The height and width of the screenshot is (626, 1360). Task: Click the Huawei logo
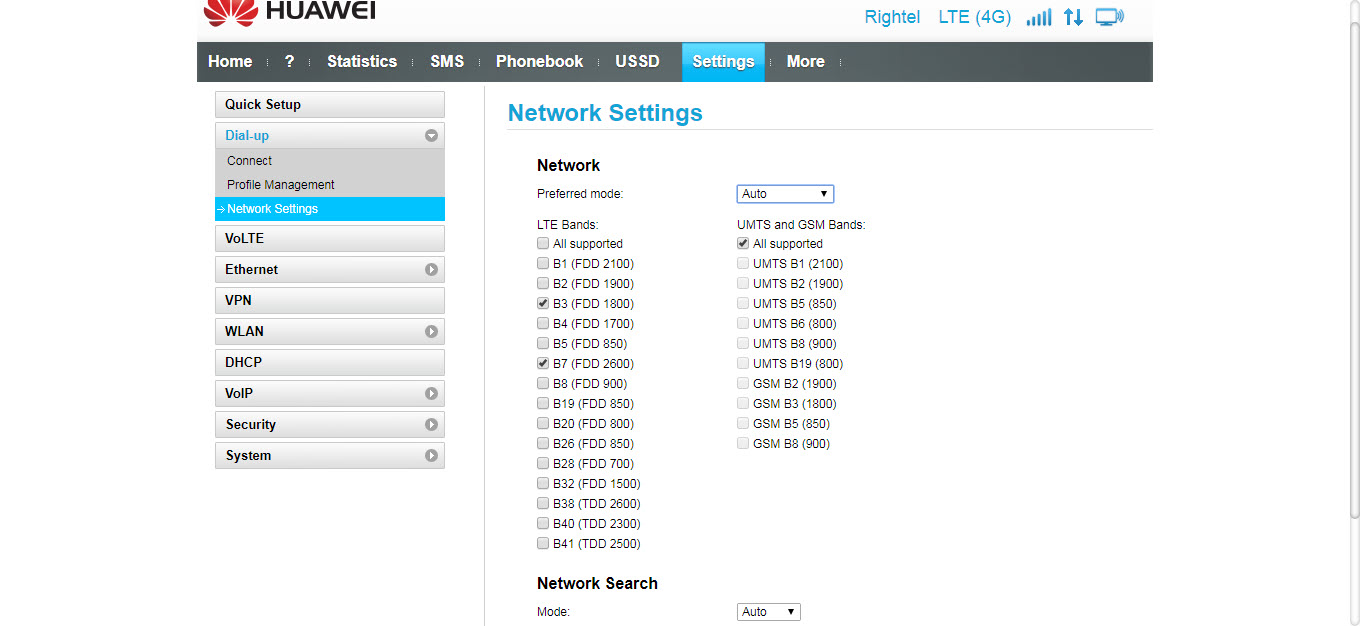290,12
